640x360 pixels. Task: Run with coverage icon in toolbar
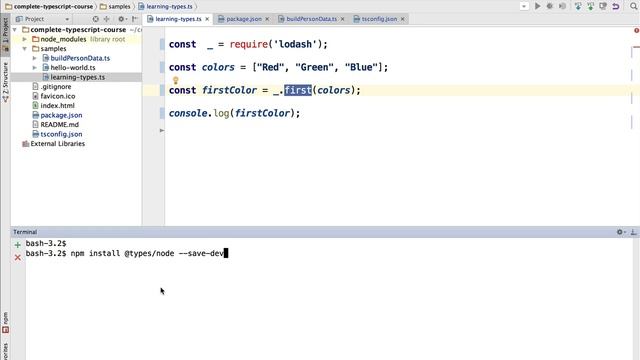[x=562, y=6]
